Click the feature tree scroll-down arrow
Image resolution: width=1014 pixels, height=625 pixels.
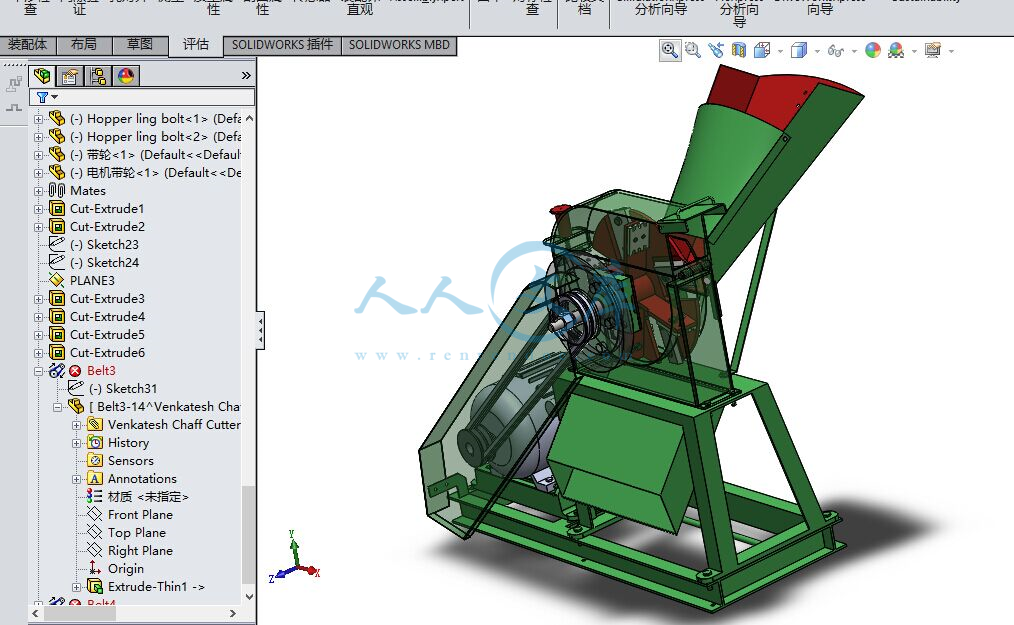(249, 597)
